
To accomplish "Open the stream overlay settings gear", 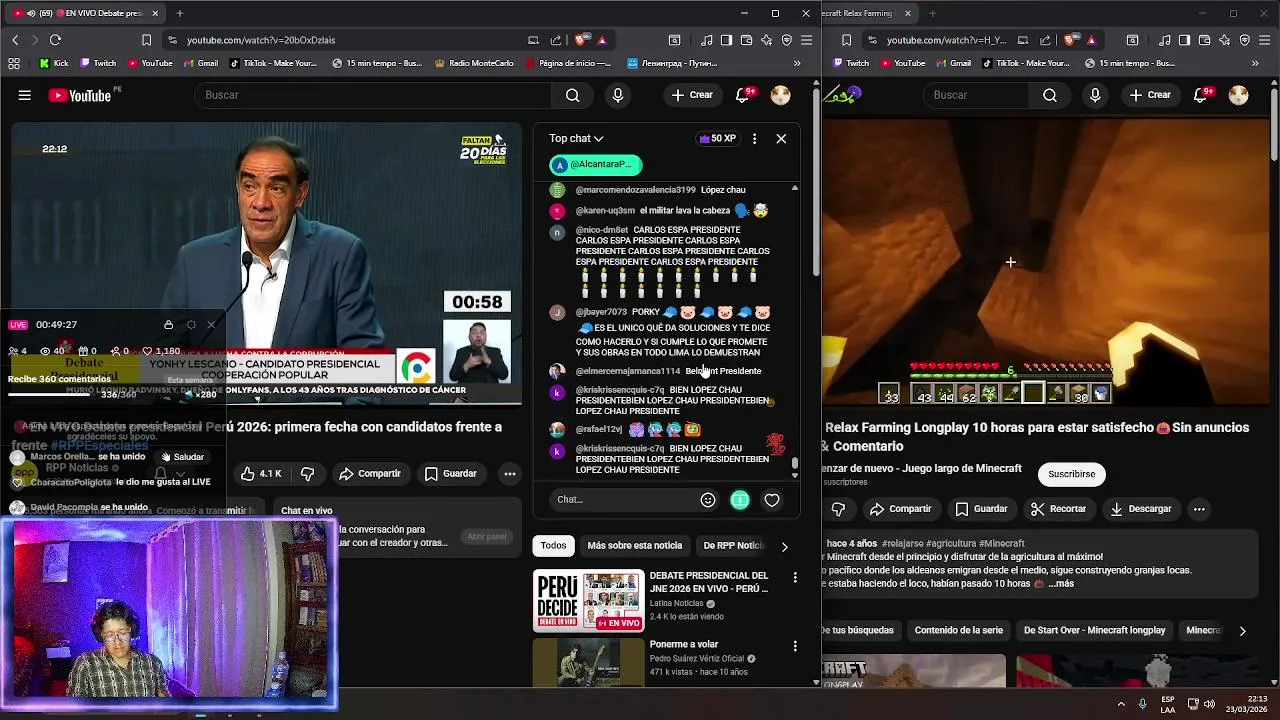I will [x=191, y=325].
